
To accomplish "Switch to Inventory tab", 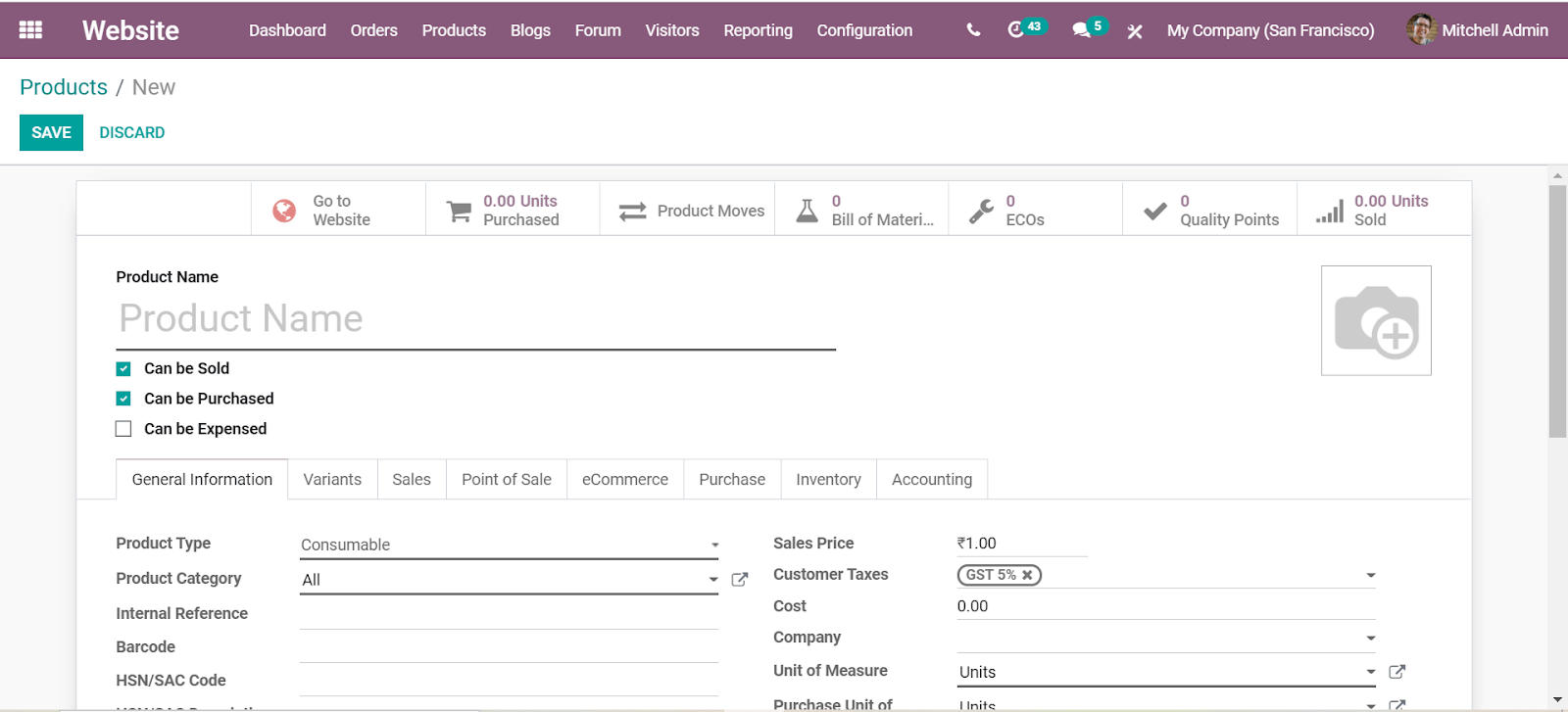I will pyautogui.click(x=828, y=479).
